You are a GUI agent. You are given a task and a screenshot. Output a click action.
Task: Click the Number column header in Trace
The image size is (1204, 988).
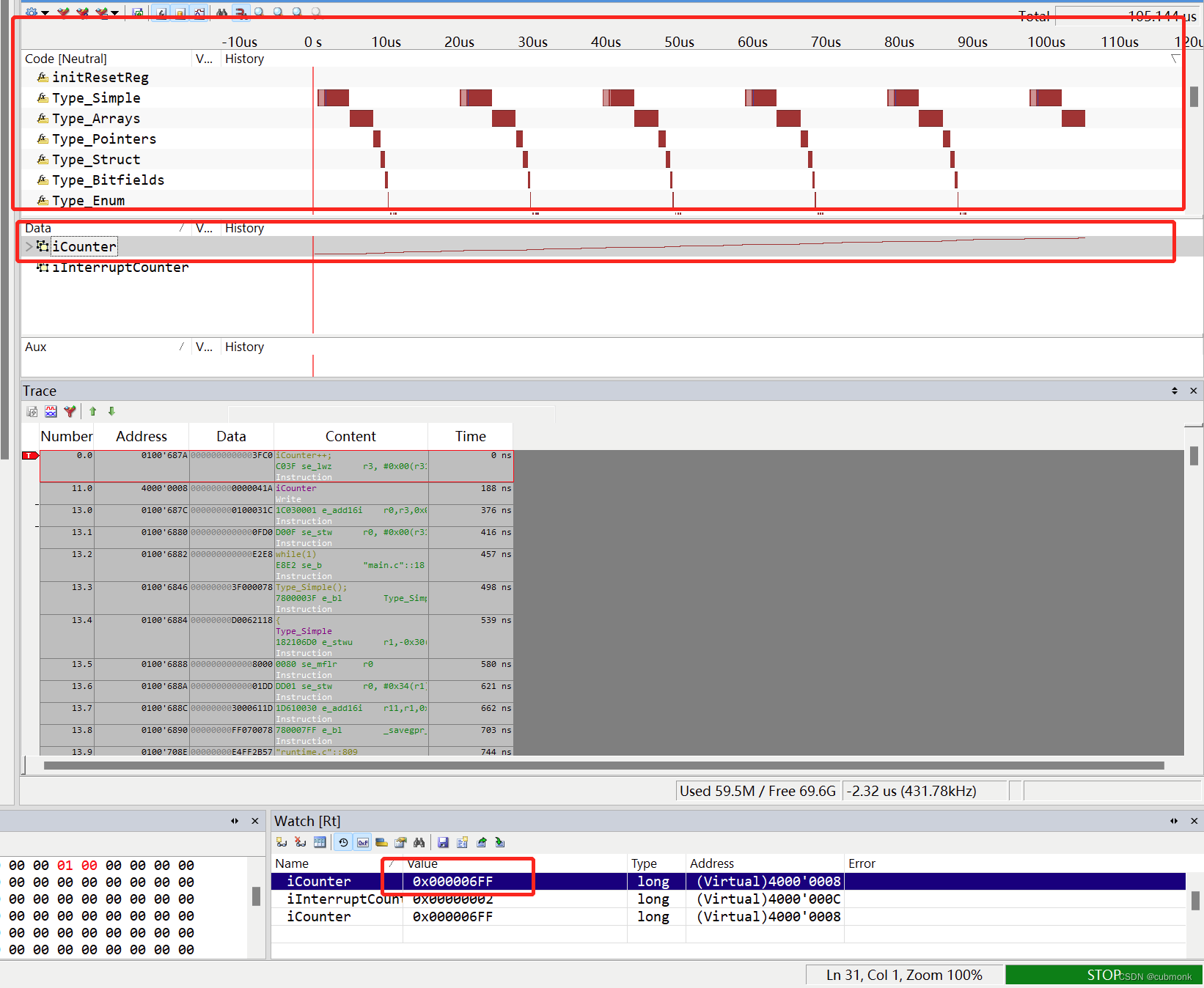click(x=67, y=437)
